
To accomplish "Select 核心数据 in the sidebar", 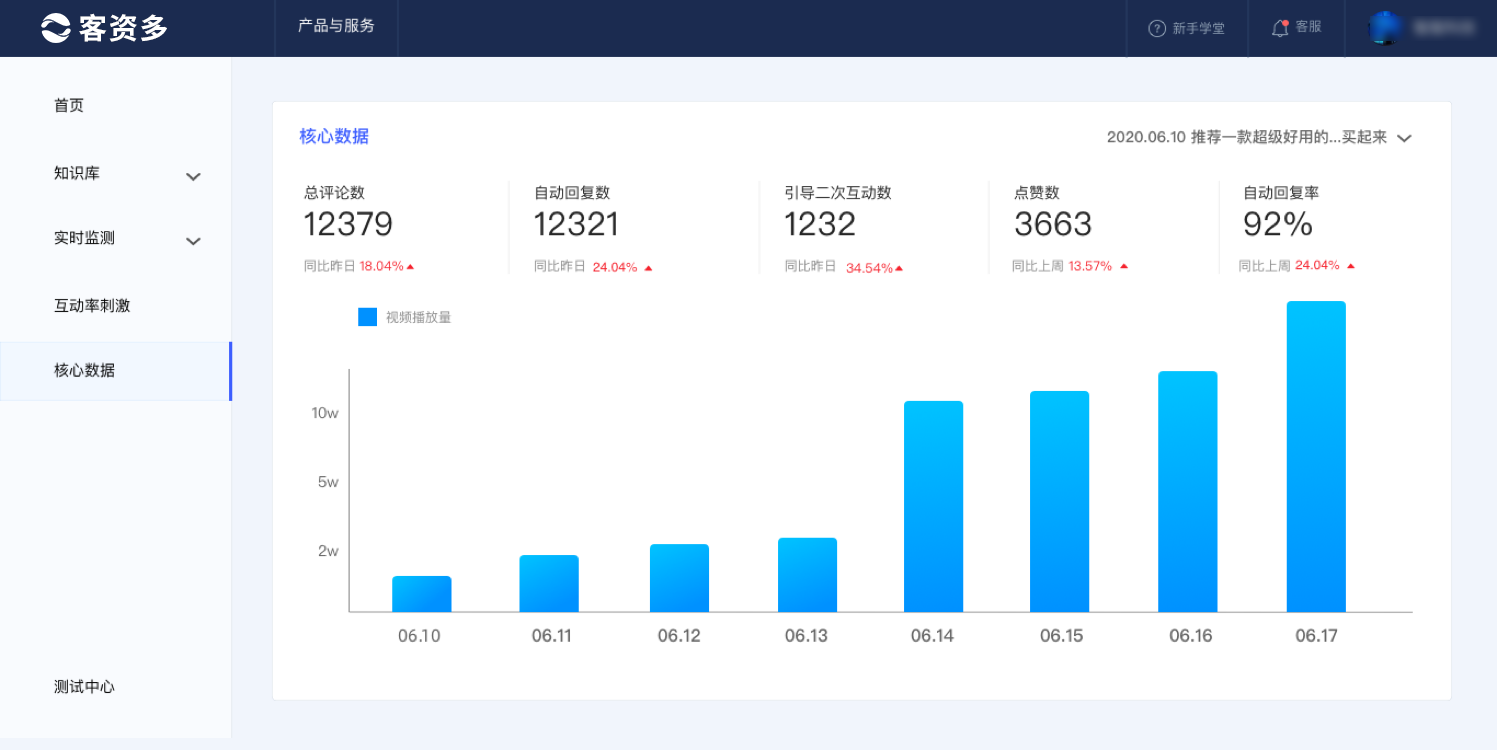I will 85,370.
